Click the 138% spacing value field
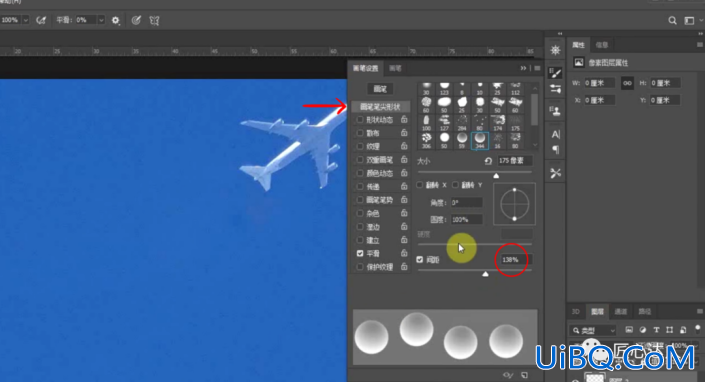 (x=515, y=259)
